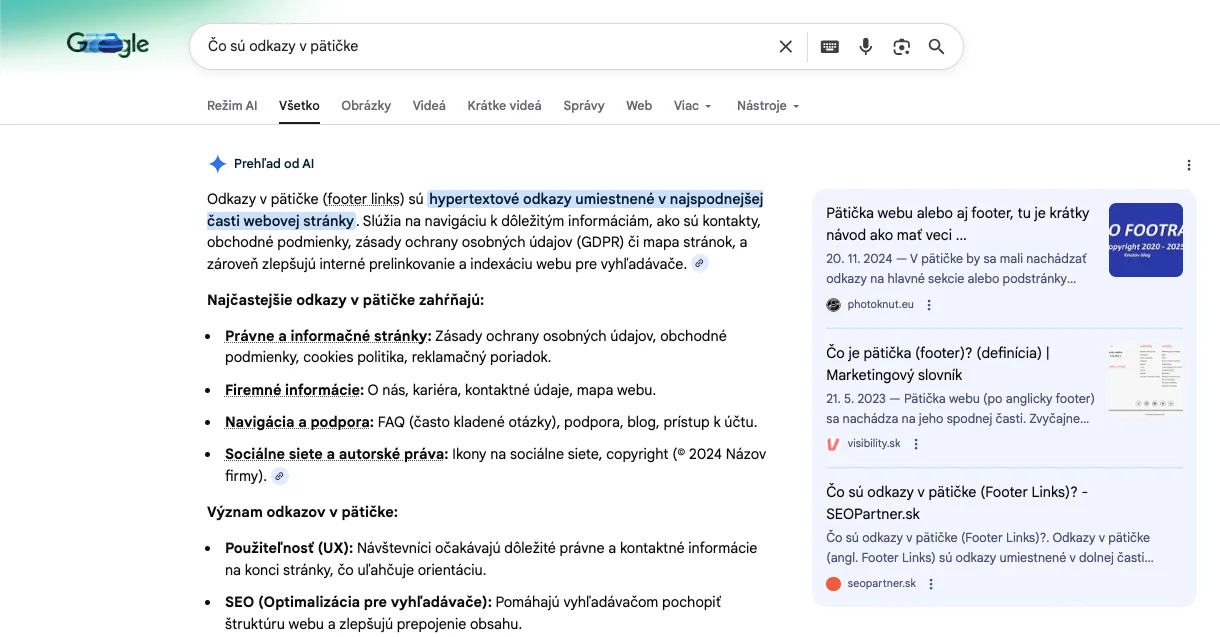Open three-dot menu next to photoknut.eu
The width and height of the screenshot is (1220, 637).
tap(929, 305)
